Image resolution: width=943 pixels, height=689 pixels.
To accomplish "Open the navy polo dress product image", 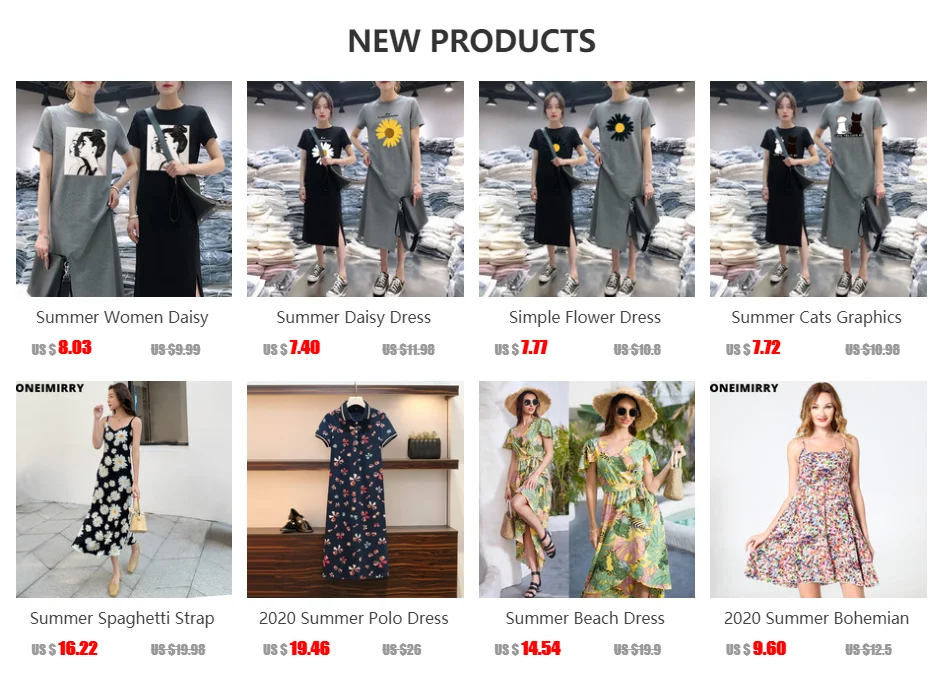I will [x=355, y=489].
